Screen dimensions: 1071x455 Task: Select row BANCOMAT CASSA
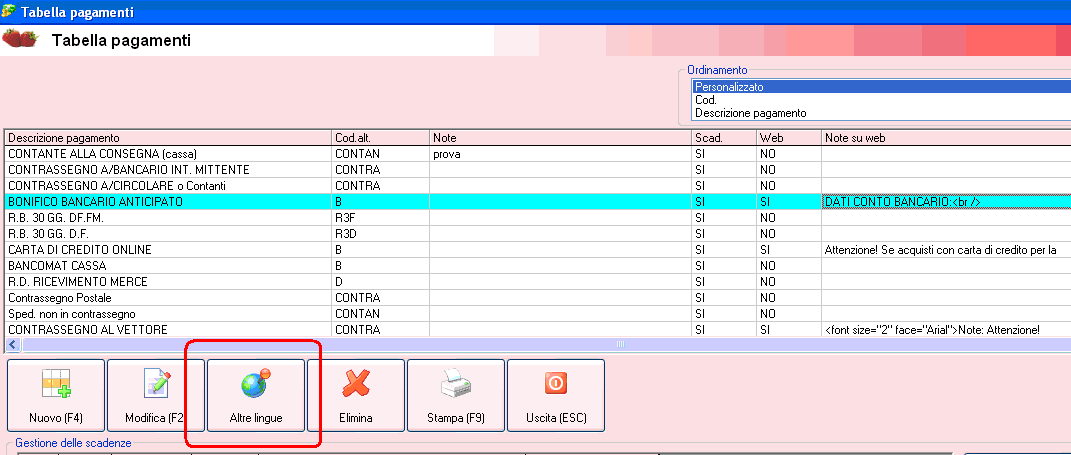pyautogui.click(x=538, y=266)
